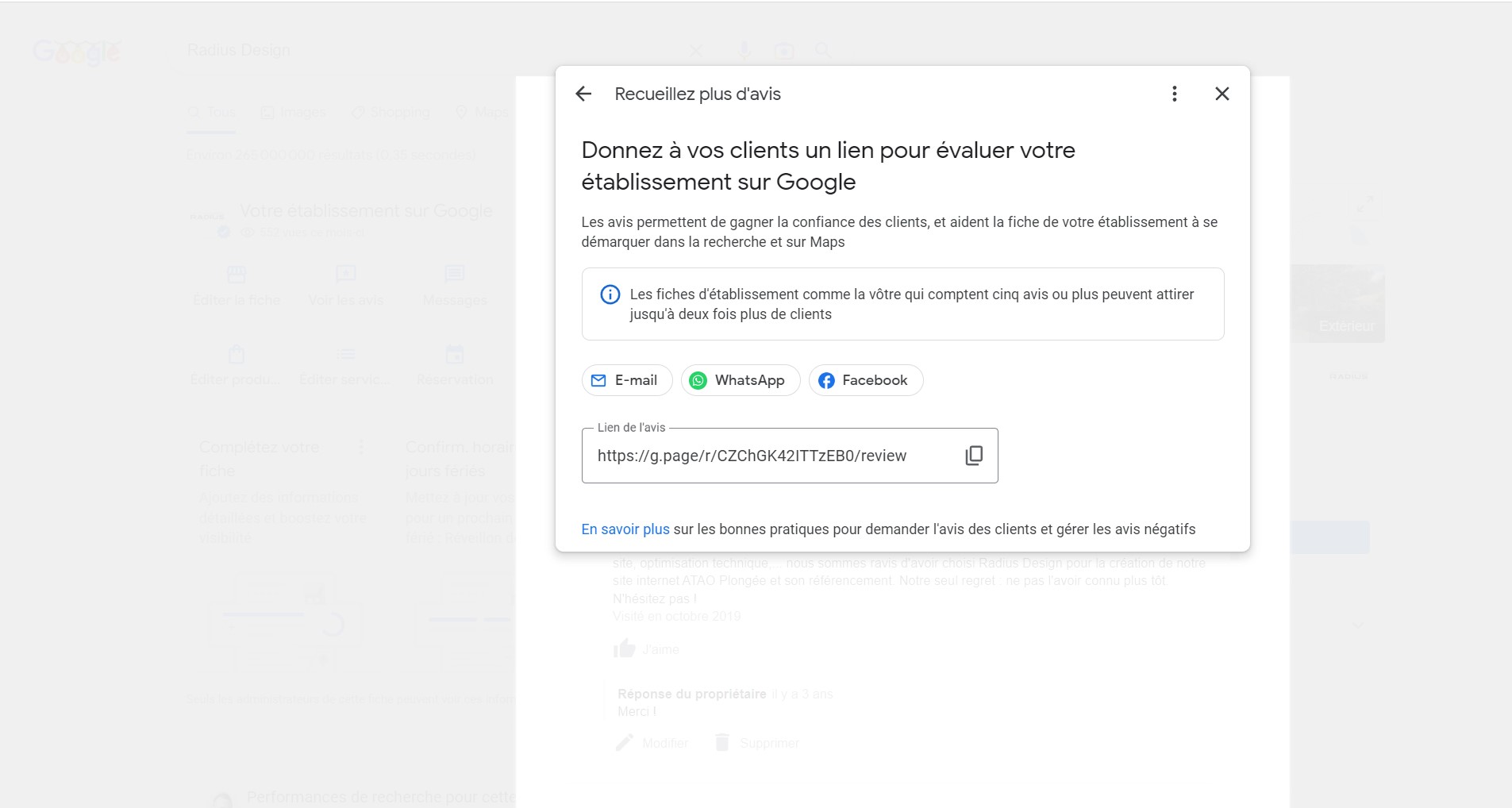Start voice search with microphone icon
The width and height of the screenshot is (1512, 808).
pos(744,51)
